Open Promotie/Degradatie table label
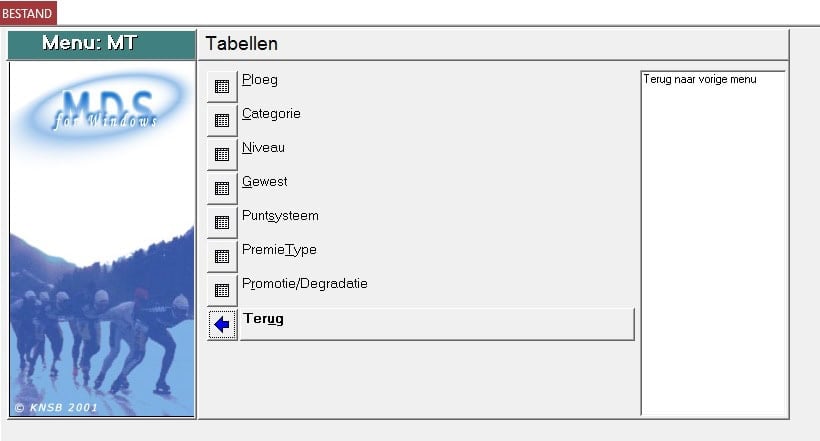The image size is (820, 441). click(x=305, y=283)
